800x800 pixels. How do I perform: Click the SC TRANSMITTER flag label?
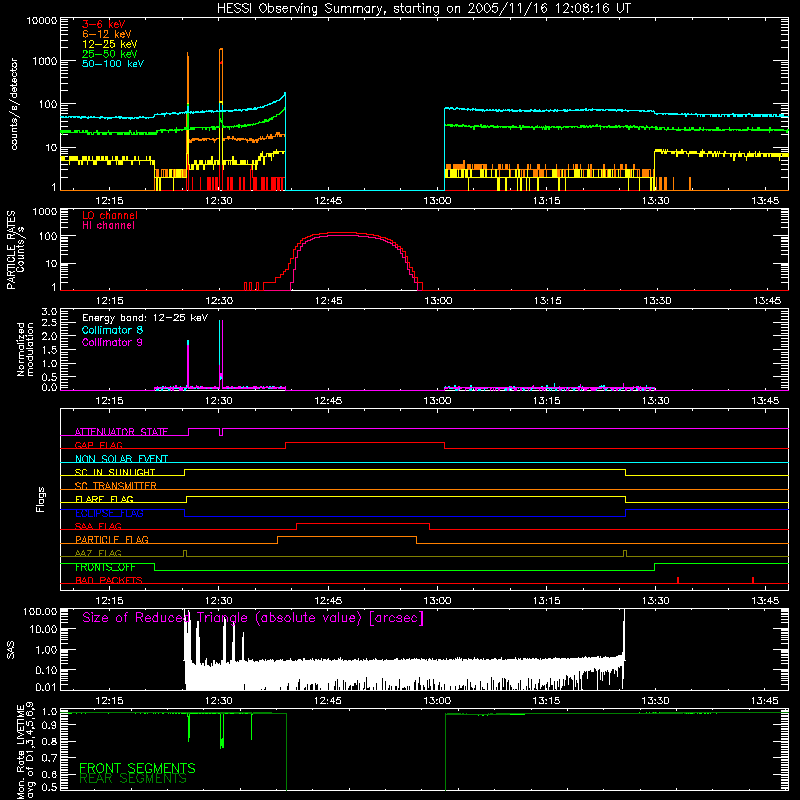(115, 486)
